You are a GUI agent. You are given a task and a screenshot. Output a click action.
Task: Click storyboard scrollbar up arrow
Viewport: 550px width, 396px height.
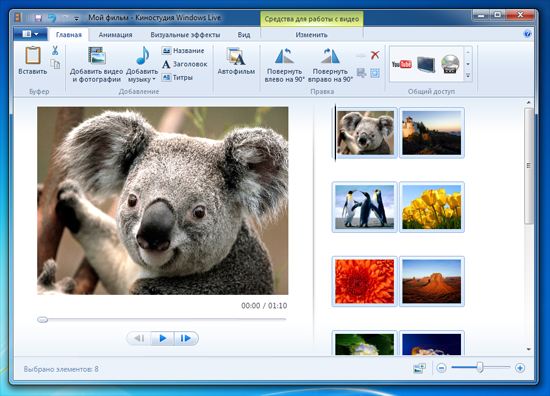529,102
